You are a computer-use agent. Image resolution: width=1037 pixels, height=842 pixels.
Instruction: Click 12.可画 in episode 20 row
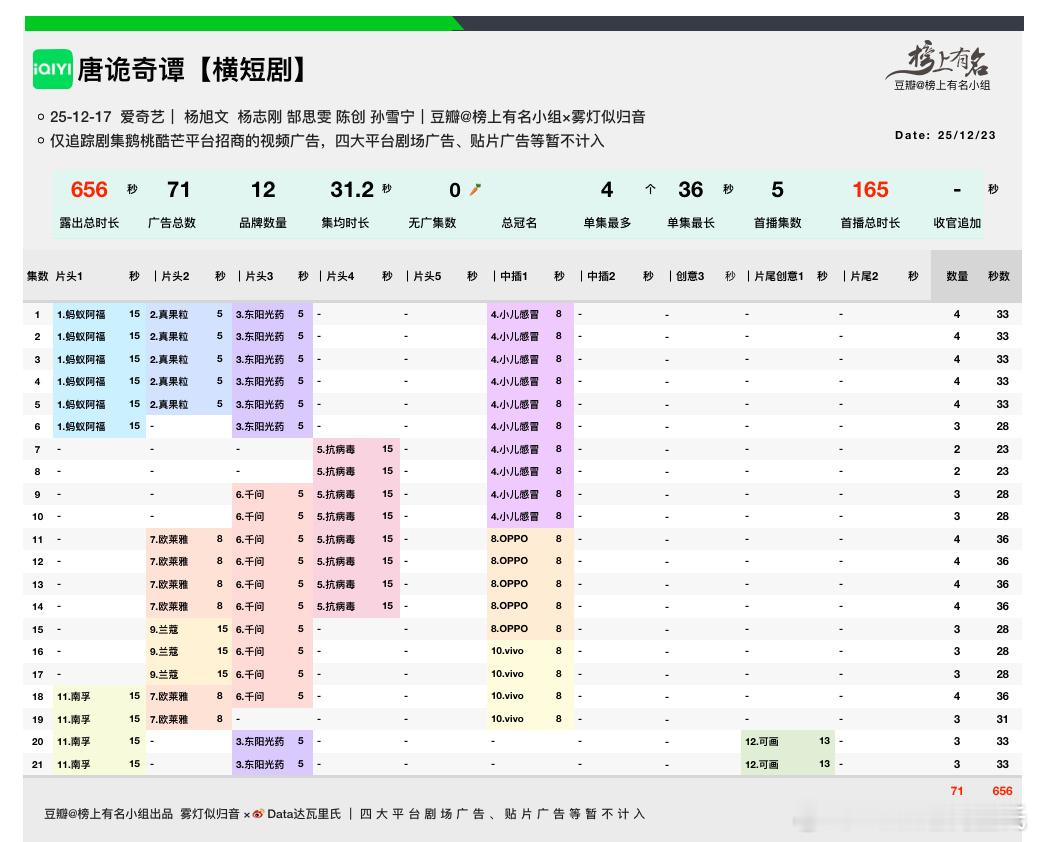click(762, 741)
